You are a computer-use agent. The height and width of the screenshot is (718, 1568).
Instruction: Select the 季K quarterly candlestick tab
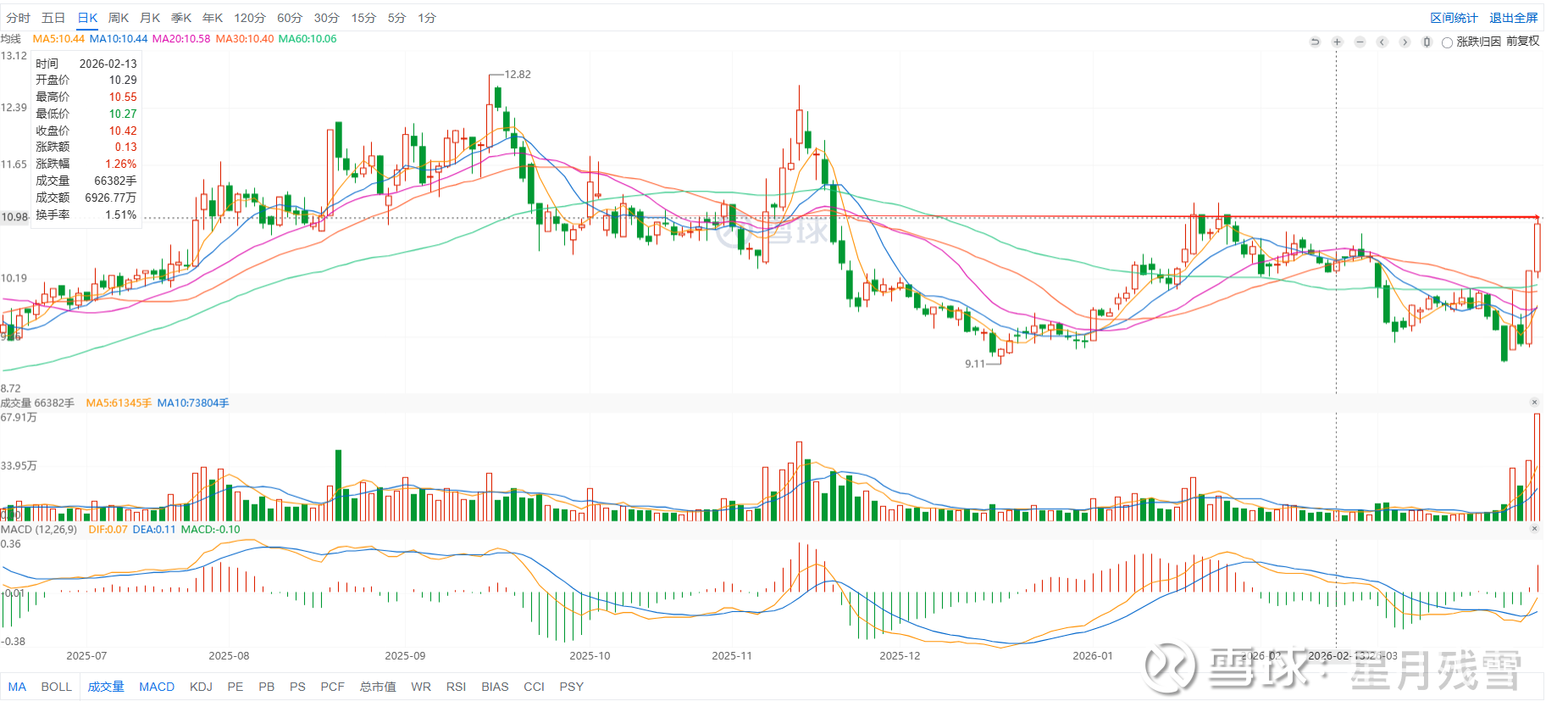[x=181, y=18]
